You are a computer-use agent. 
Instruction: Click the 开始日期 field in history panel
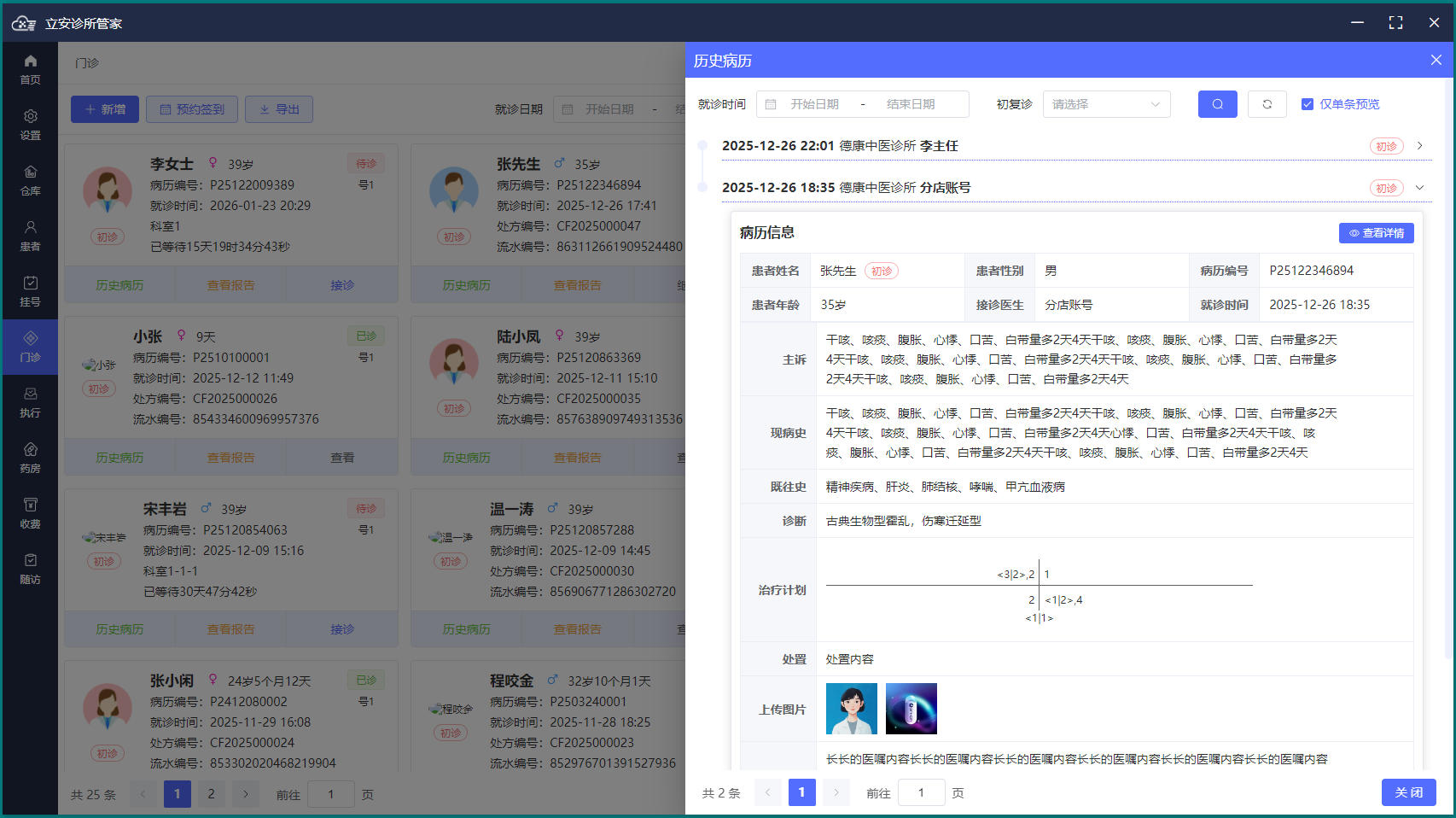point(814,104)
